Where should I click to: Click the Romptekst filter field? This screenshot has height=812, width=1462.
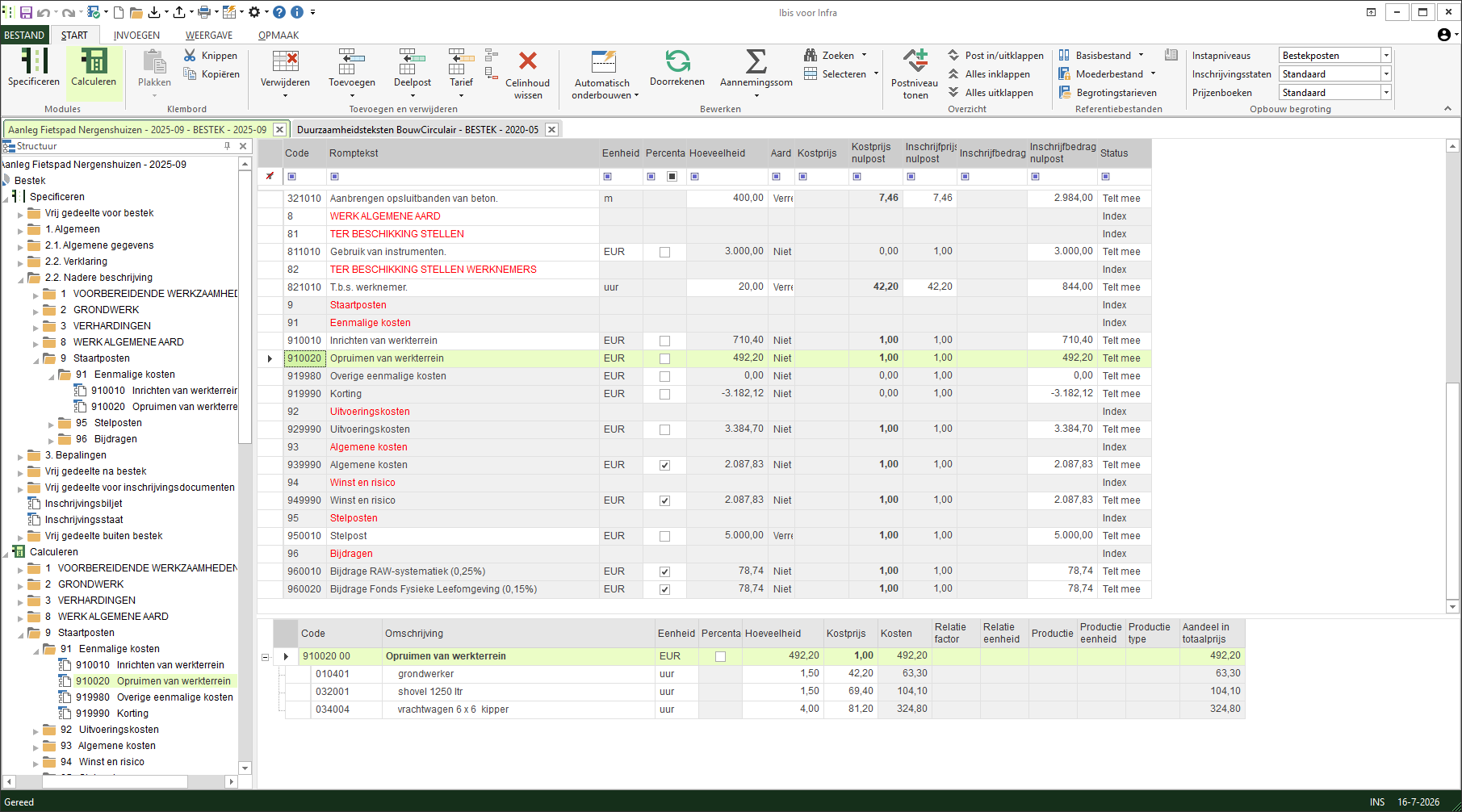tap(463, 176)
